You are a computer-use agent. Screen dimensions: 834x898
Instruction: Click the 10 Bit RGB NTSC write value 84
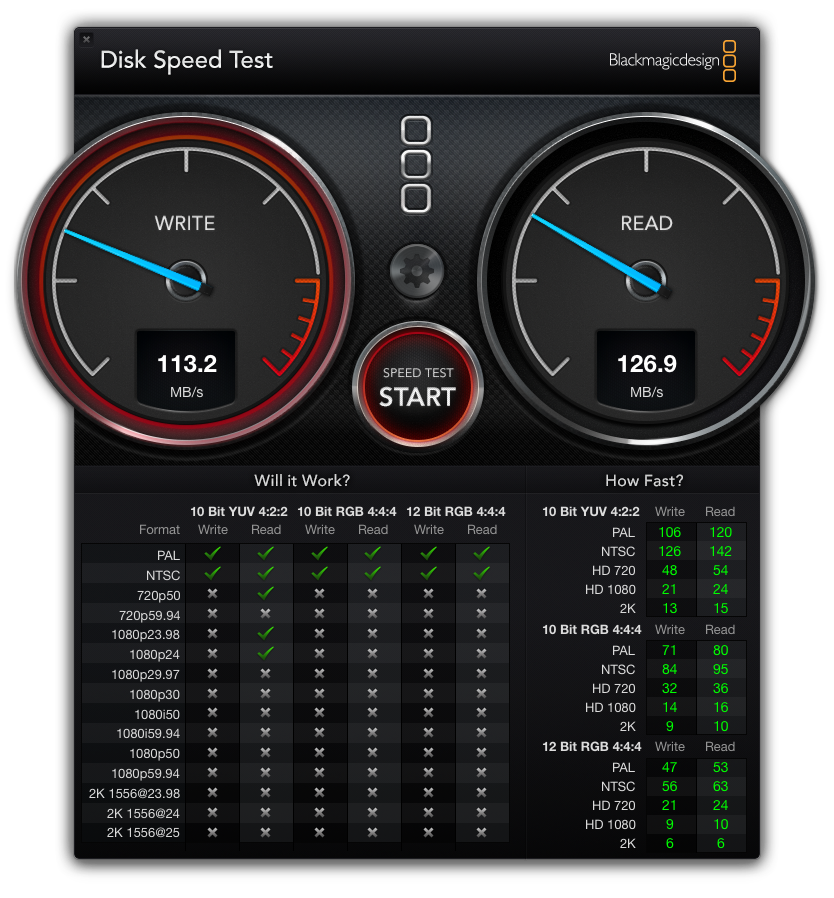[670, 669]
